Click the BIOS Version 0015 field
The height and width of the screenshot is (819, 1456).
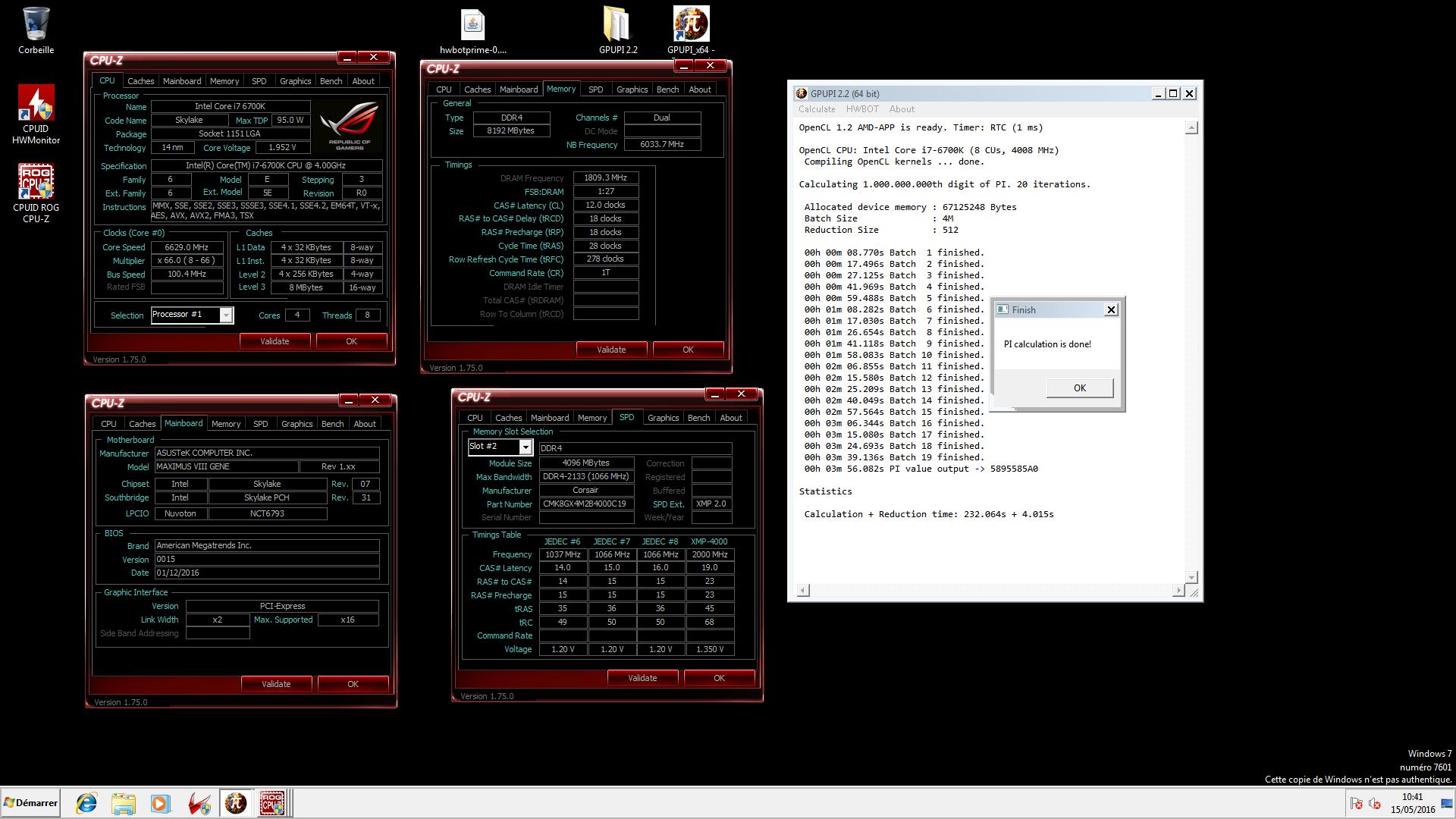click(267, 560)
